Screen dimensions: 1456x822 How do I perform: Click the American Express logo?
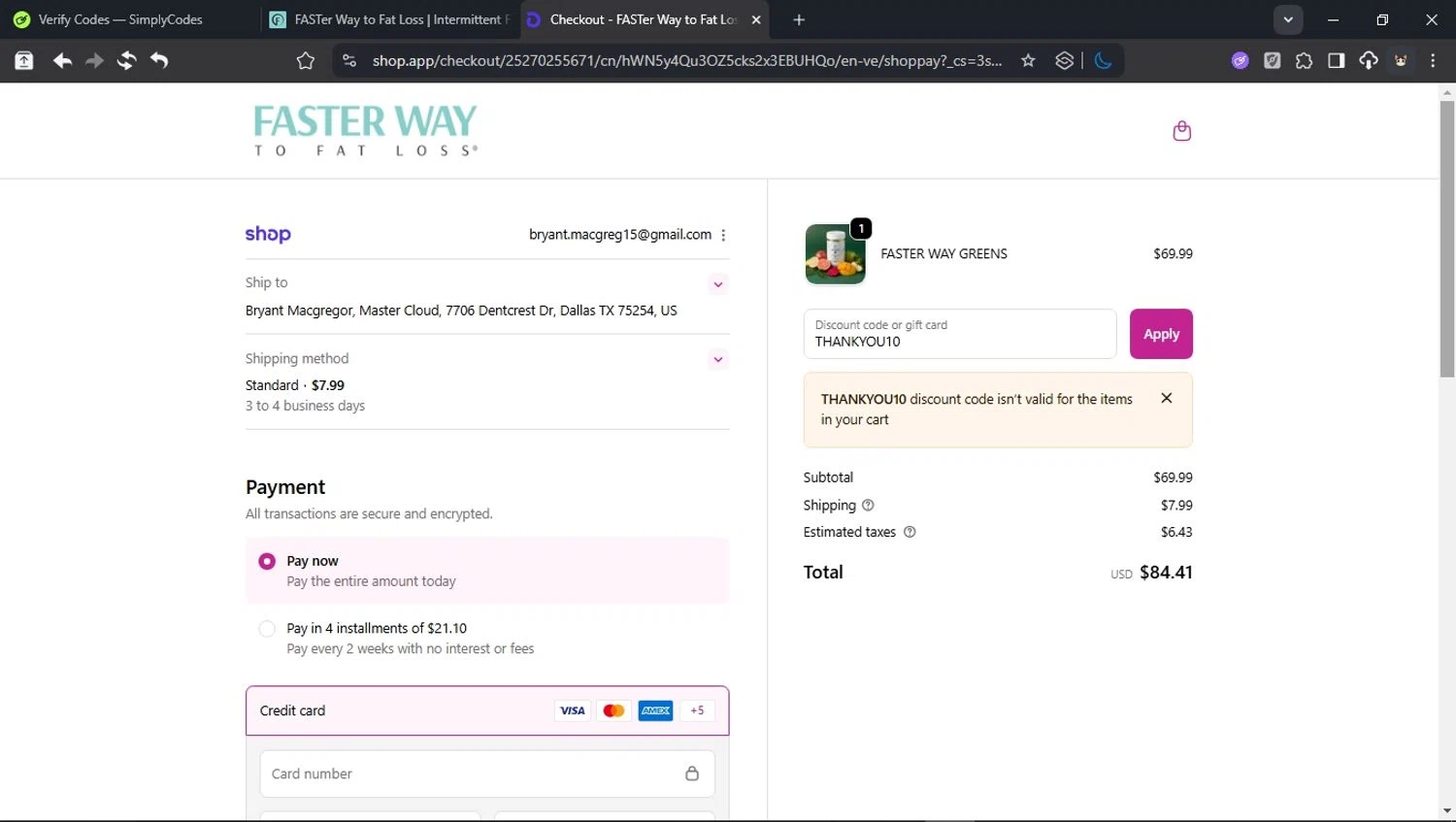pyautogui.click(x=655, y=710)
